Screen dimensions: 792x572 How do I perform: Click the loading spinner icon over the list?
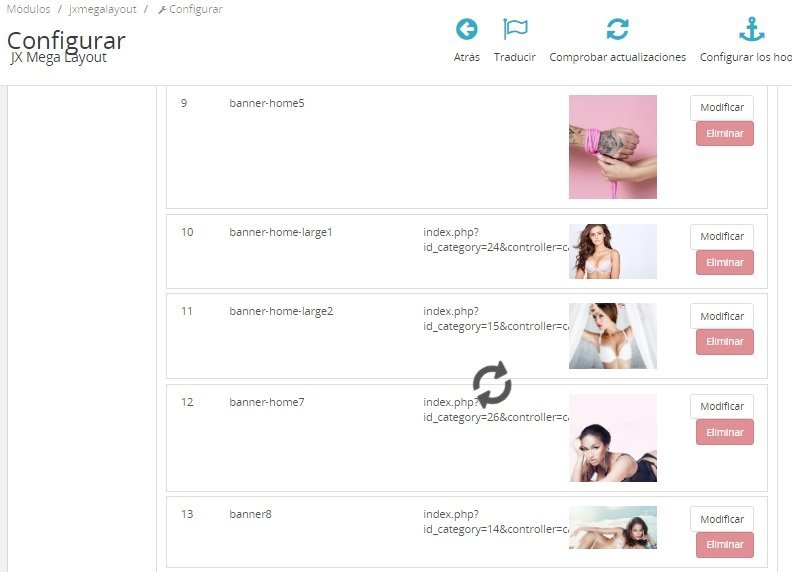click(x=492, y=385)
